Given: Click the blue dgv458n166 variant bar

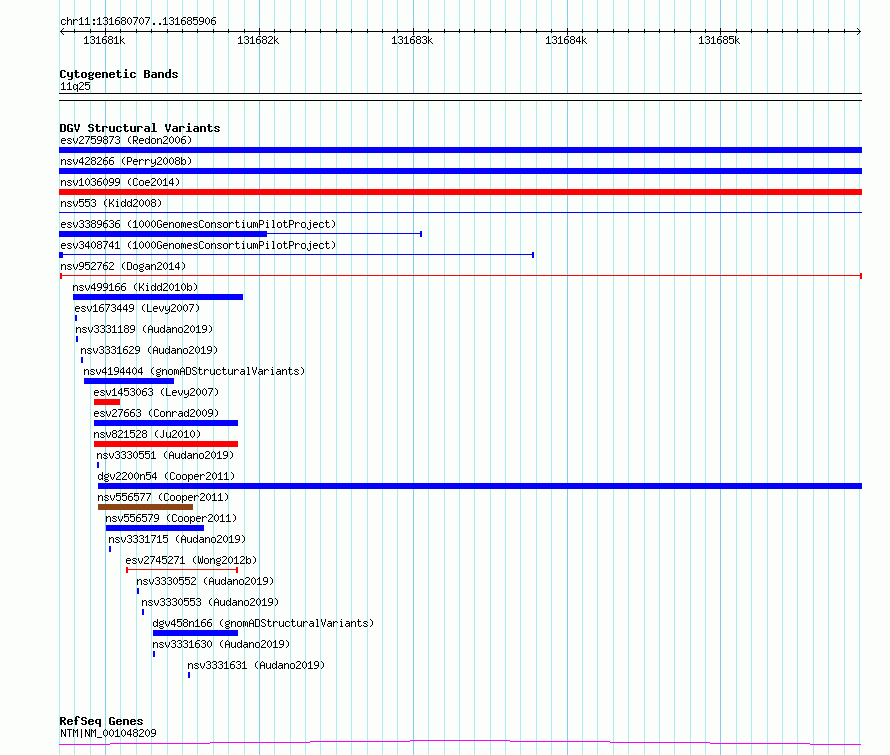Looking at the screenshot, I should coord(195,633).
